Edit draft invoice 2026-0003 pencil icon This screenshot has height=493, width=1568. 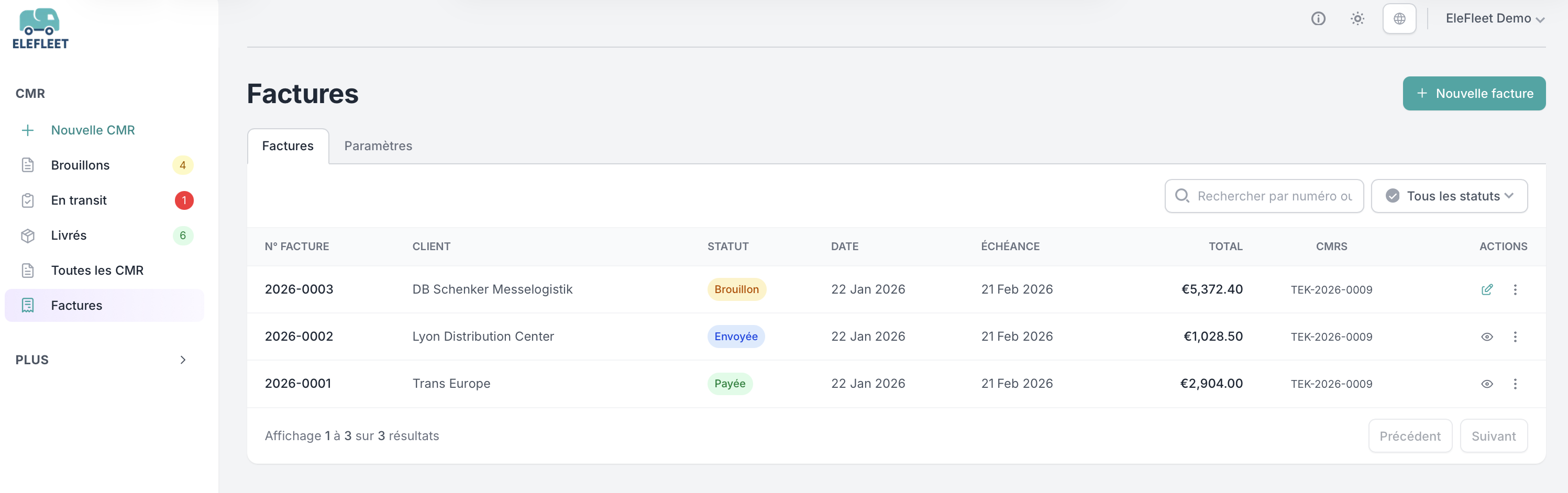coord(1486,290)
